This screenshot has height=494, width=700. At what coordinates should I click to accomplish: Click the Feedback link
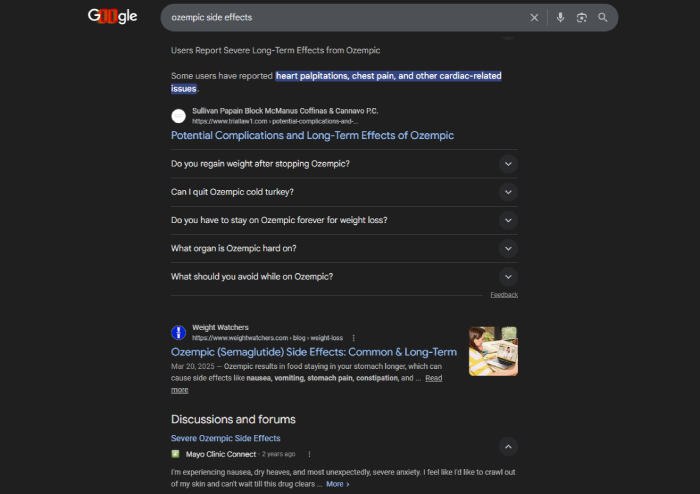(x=503, y=295)
